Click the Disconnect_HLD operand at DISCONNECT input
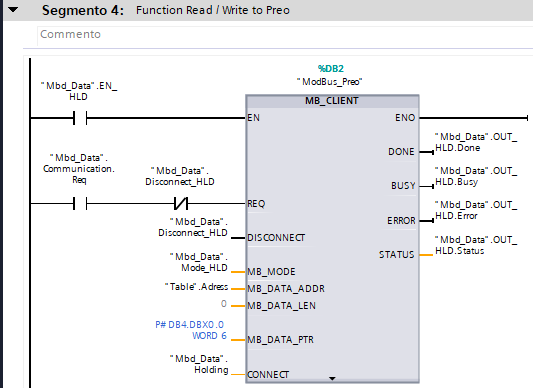 click(x=193, y=227)
